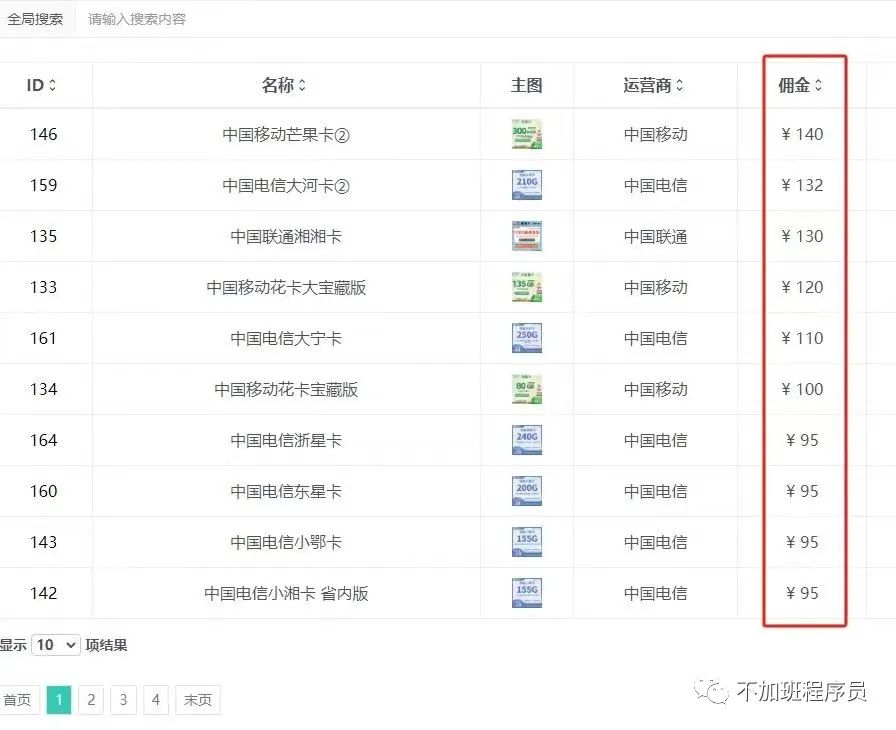
Task: Open thumbnail for 中国电信大河卡②
Action: click(526, 185)
